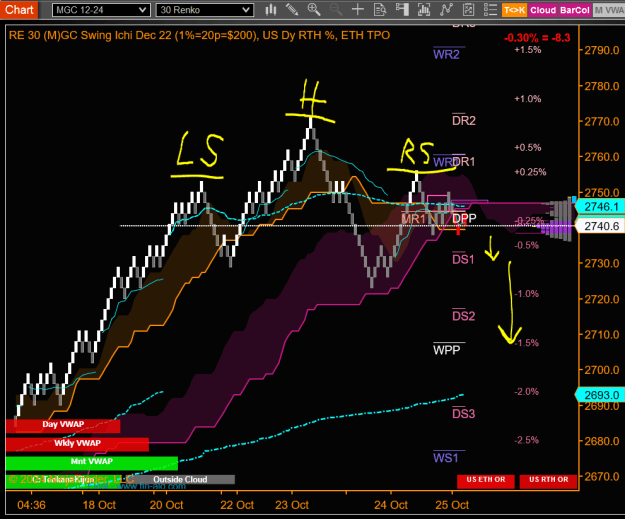
Task: Click the MR1 pivot label
Action: point(413,219)
